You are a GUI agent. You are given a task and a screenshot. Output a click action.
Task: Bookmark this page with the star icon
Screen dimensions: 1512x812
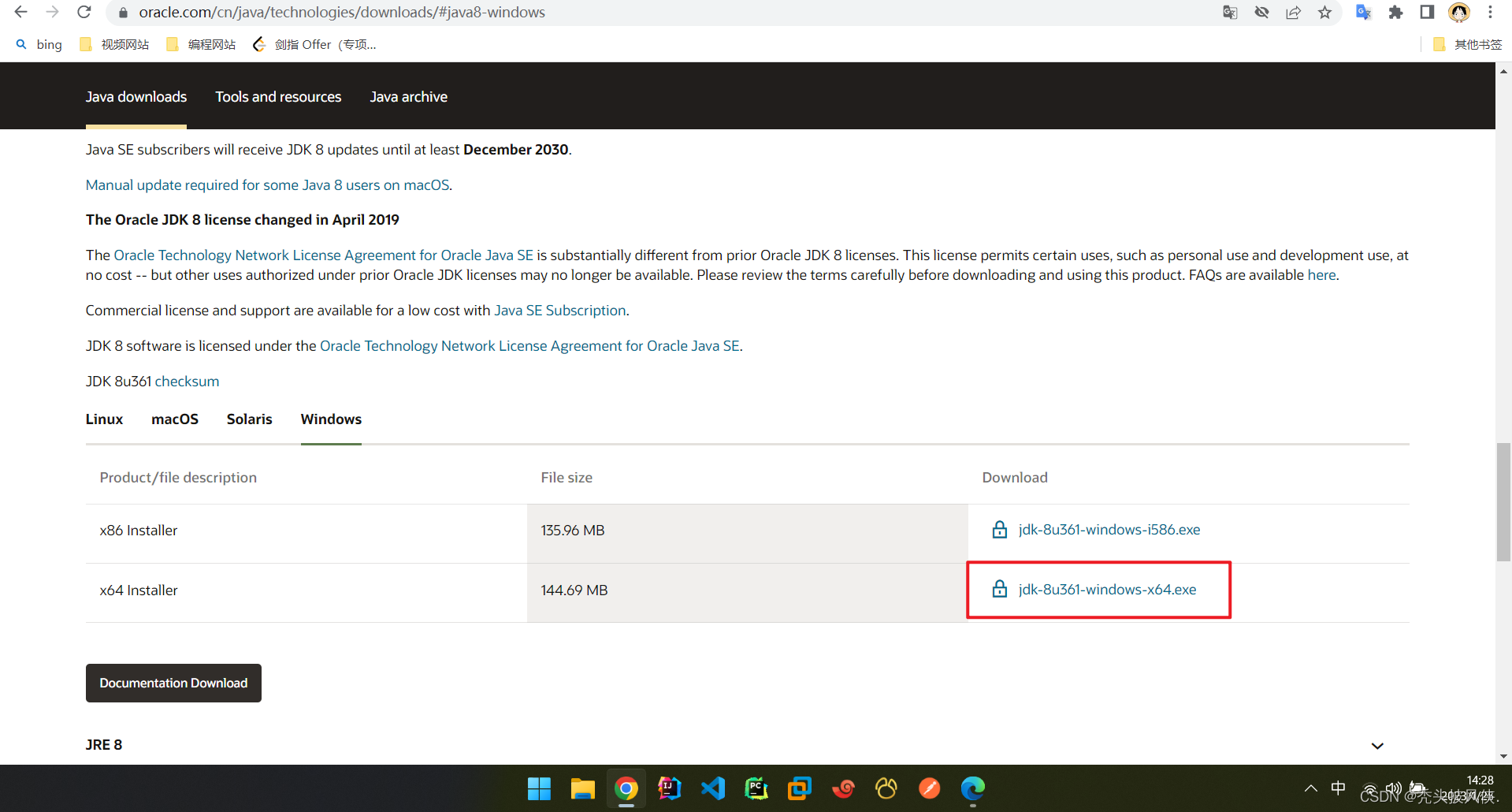pos(1324,12)
